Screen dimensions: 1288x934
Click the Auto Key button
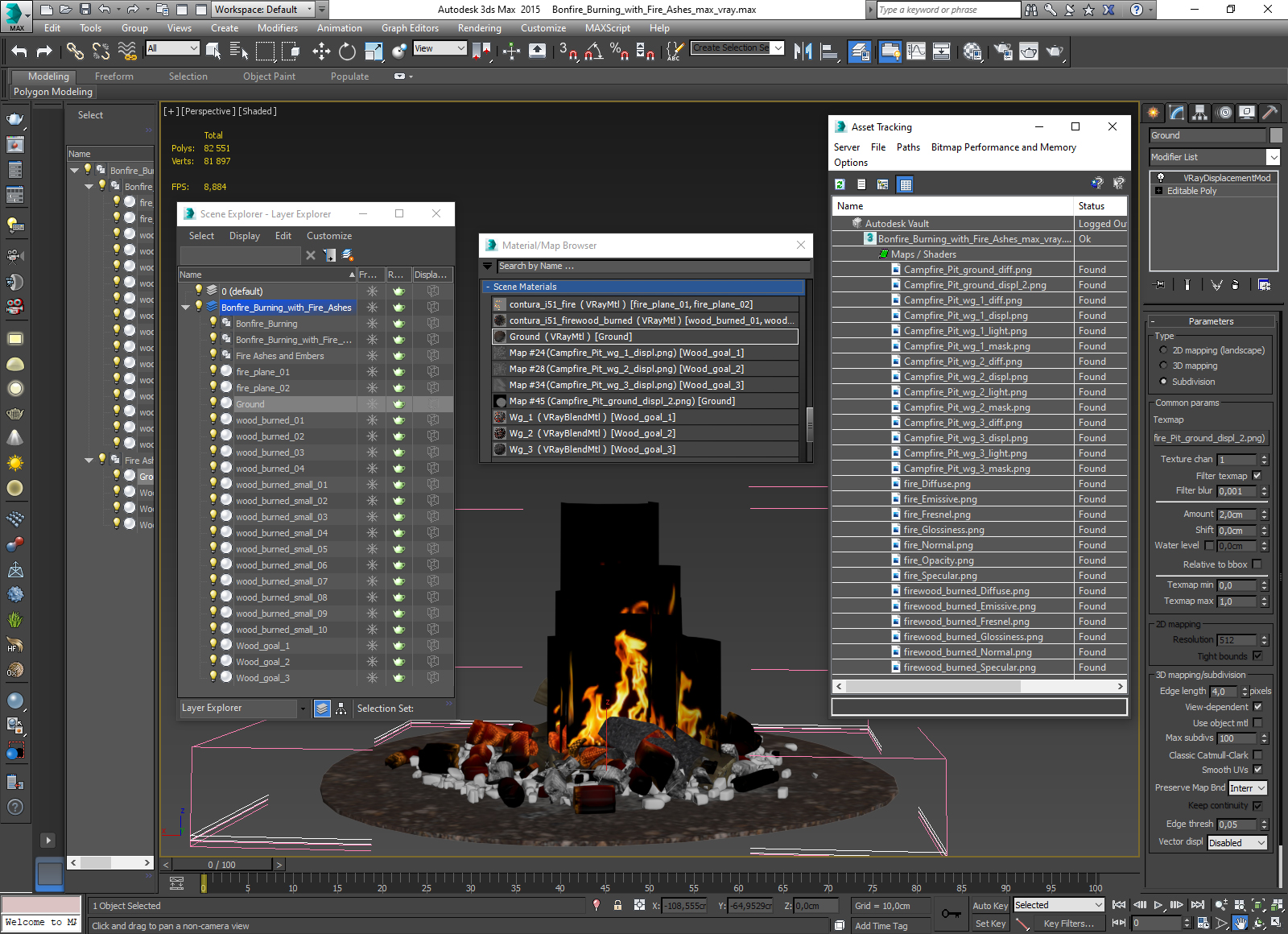click(990, 906)
